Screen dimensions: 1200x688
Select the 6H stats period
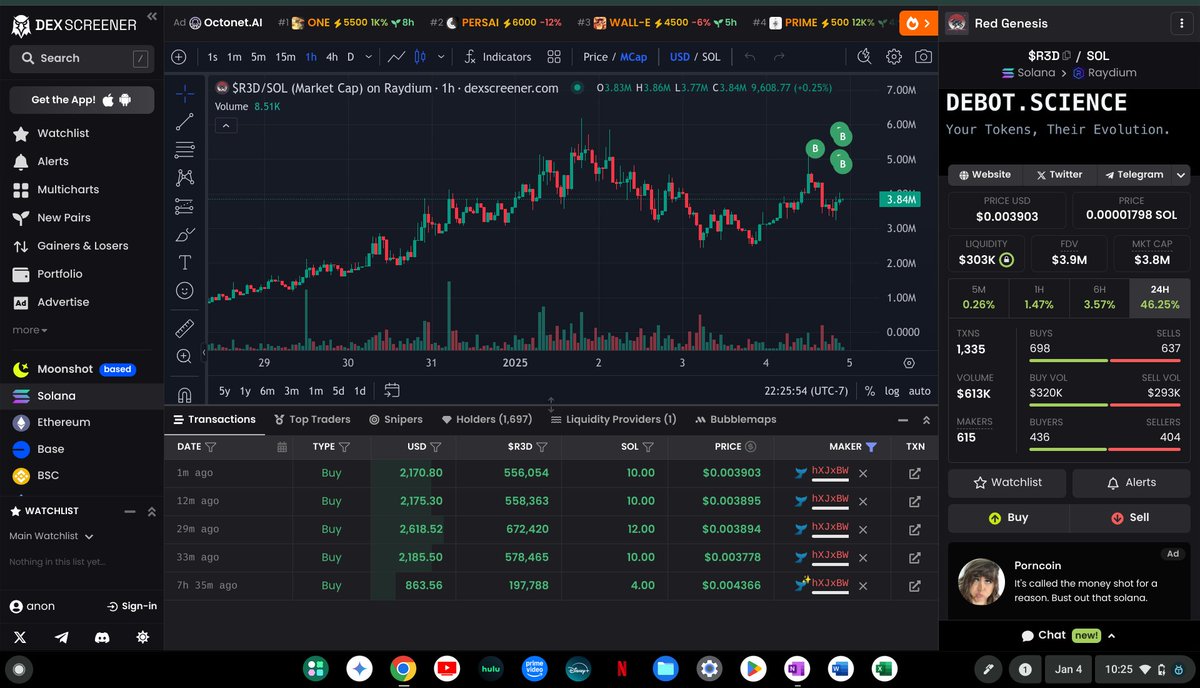[x=1099, y=298]
